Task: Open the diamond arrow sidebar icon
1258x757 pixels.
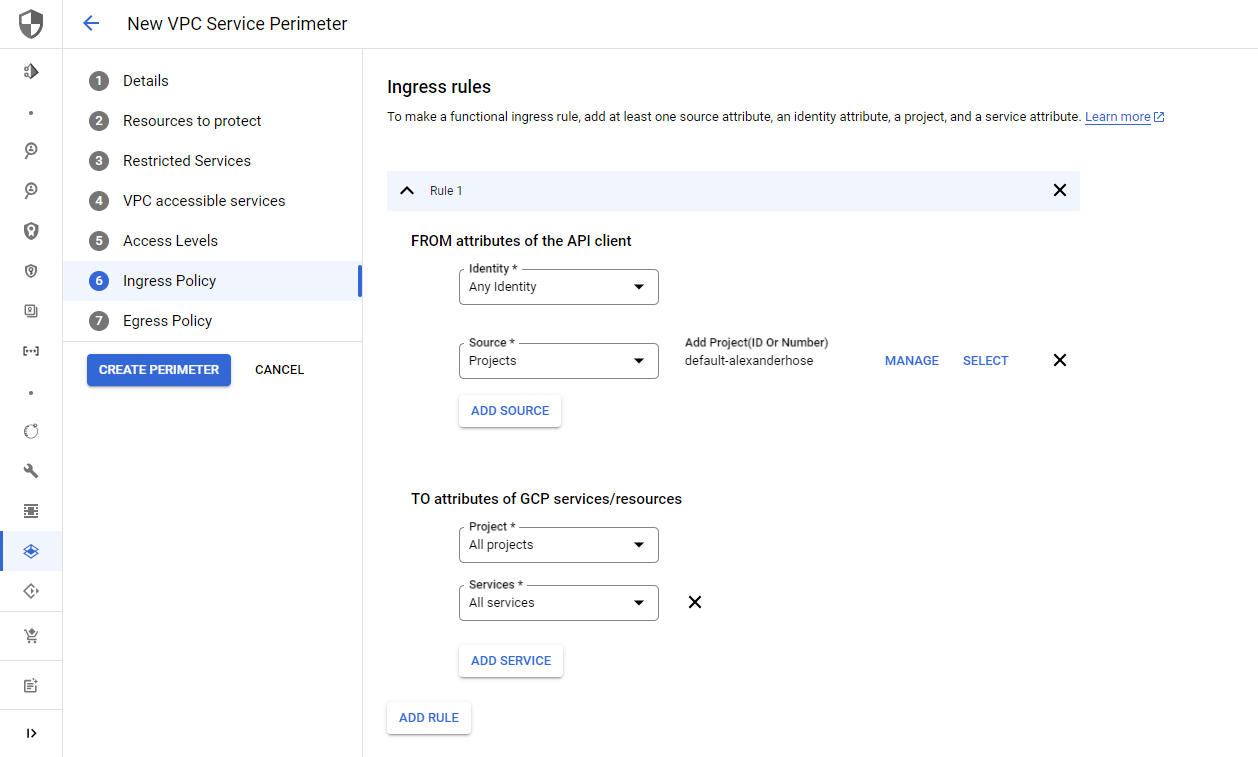Action: tap(31, 591)
